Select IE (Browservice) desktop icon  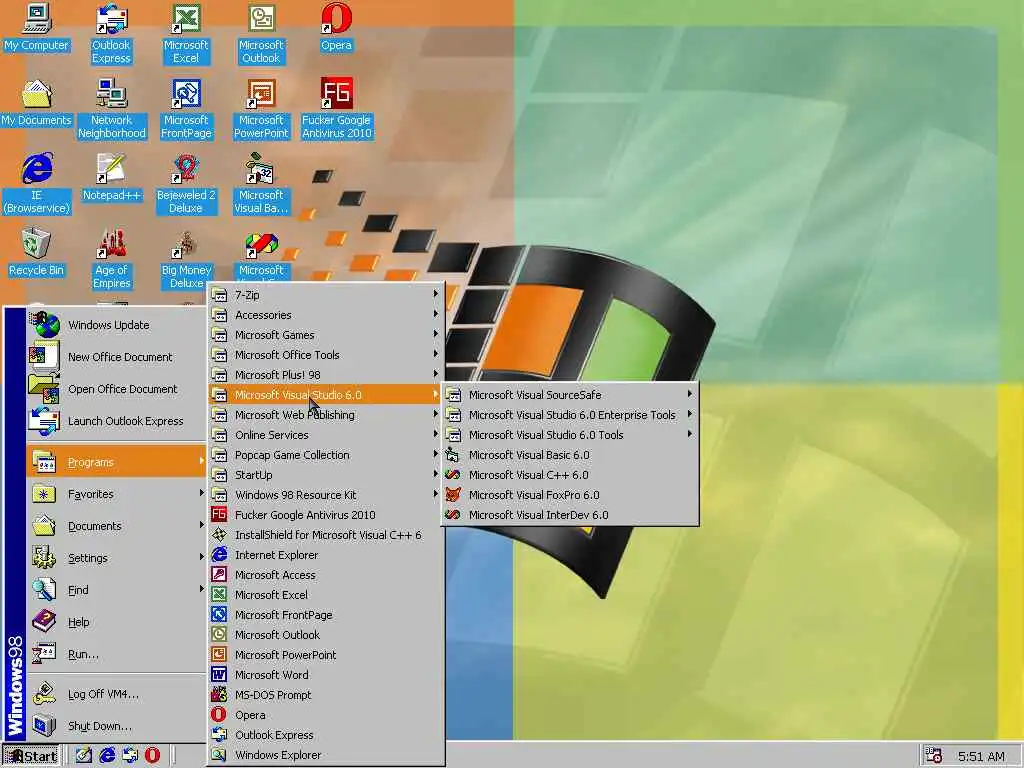(x=37, y=184)
